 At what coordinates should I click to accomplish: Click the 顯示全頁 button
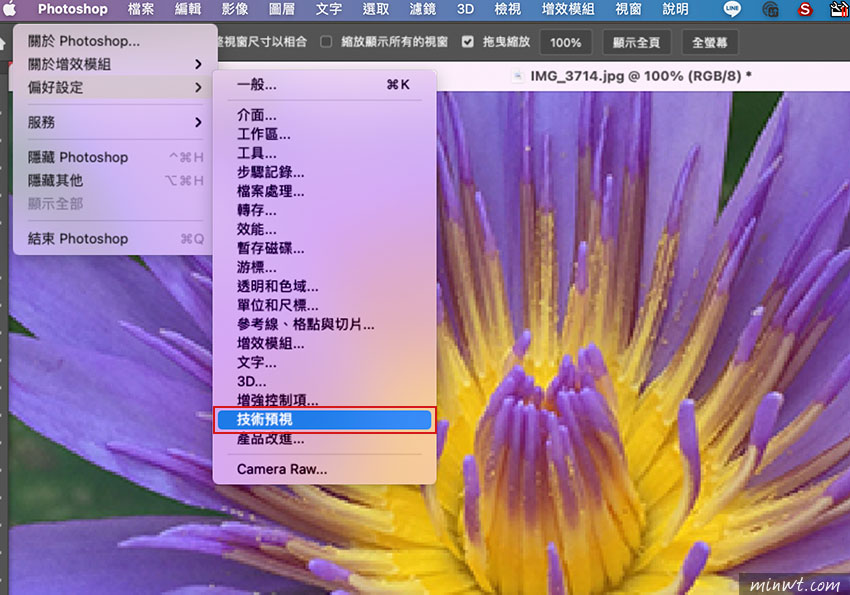click(636, 43)
